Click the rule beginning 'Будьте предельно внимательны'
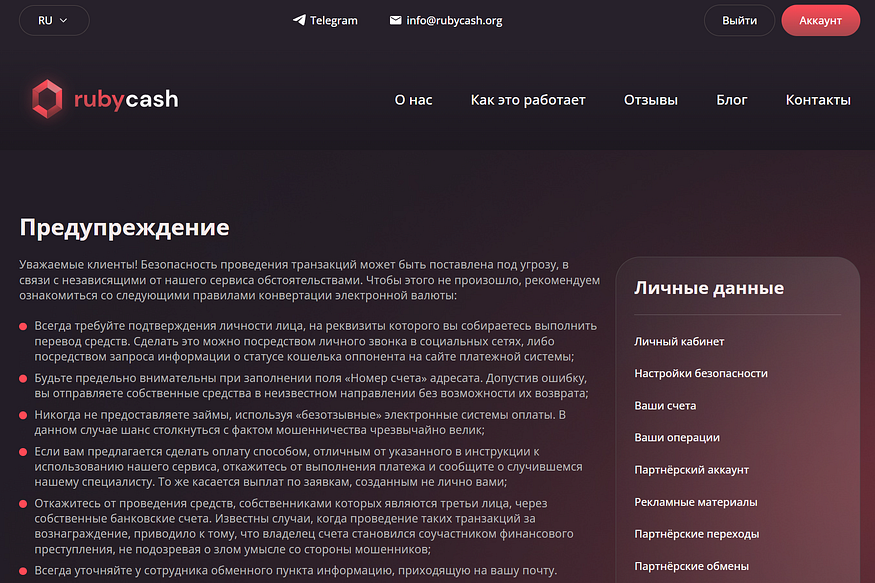This screenshot has height=583, width=875. click(x=311, y=386)
